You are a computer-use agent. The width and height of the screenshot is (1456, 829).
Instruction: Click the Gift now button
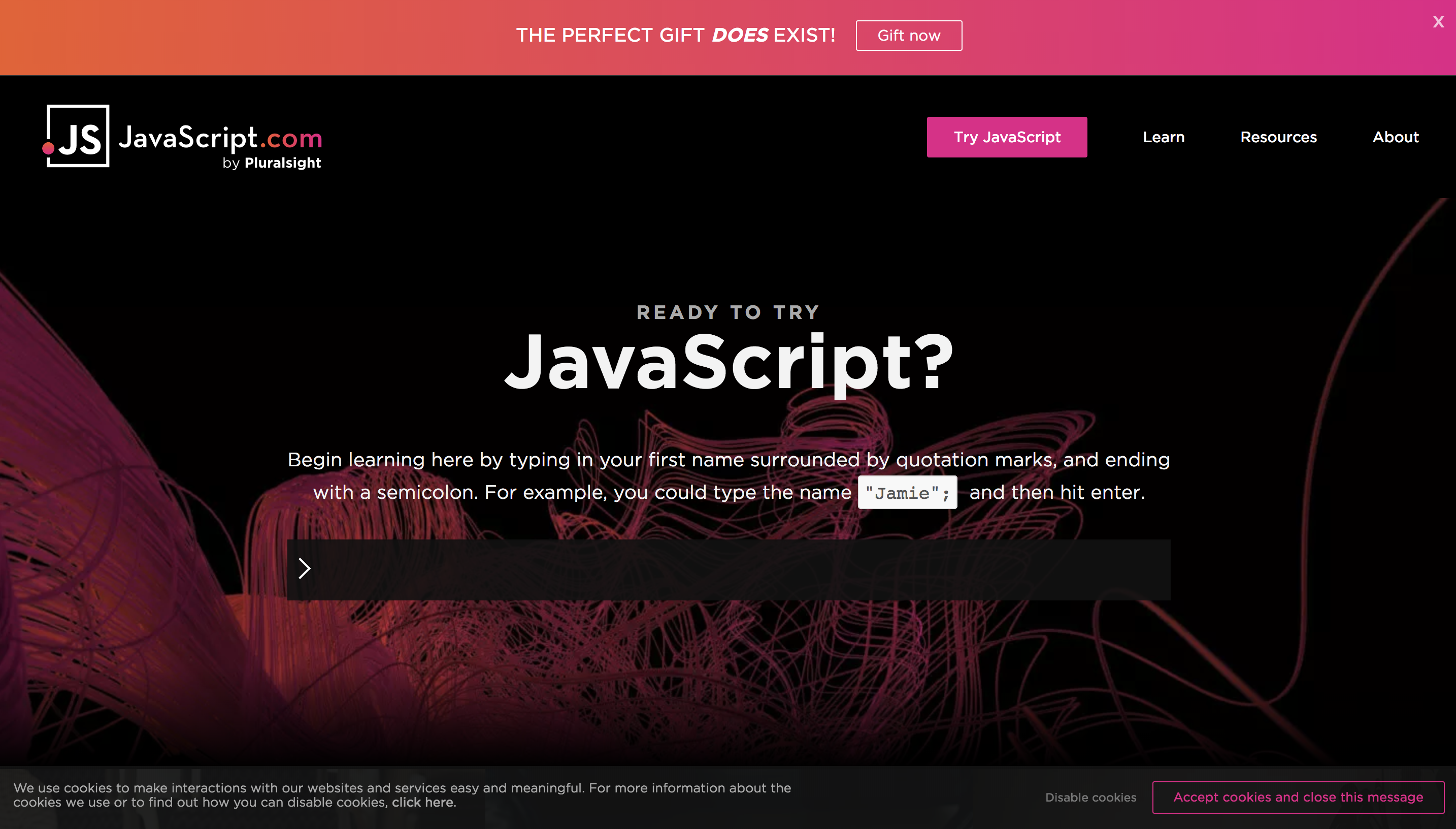909,35
